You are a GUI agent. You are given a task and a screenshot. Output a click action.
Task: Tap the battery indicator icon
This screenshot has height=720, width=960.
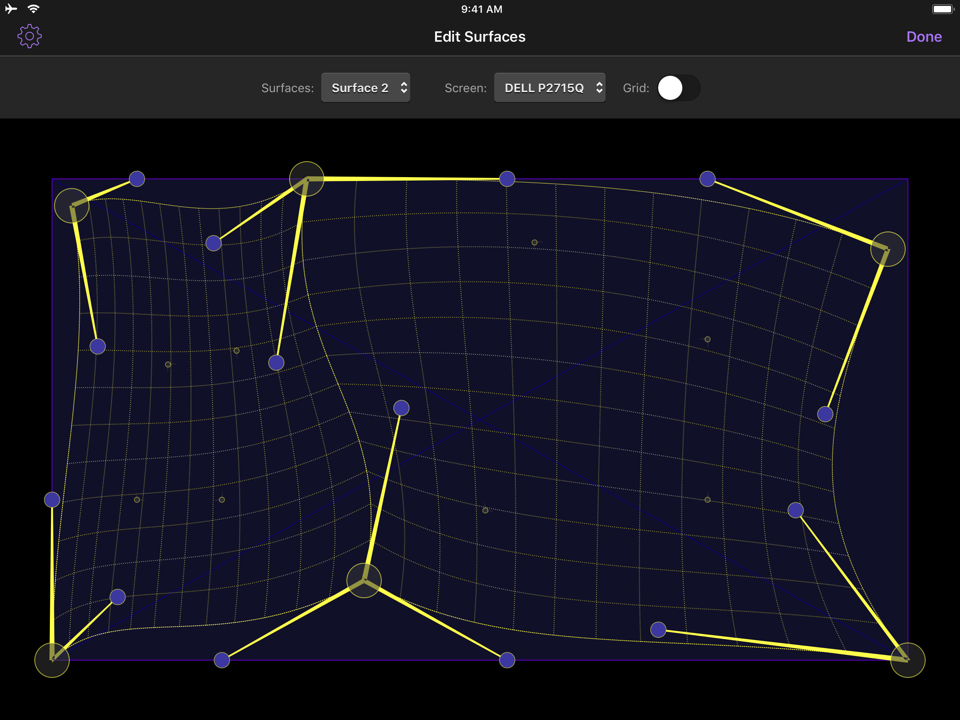coord(942,9)
